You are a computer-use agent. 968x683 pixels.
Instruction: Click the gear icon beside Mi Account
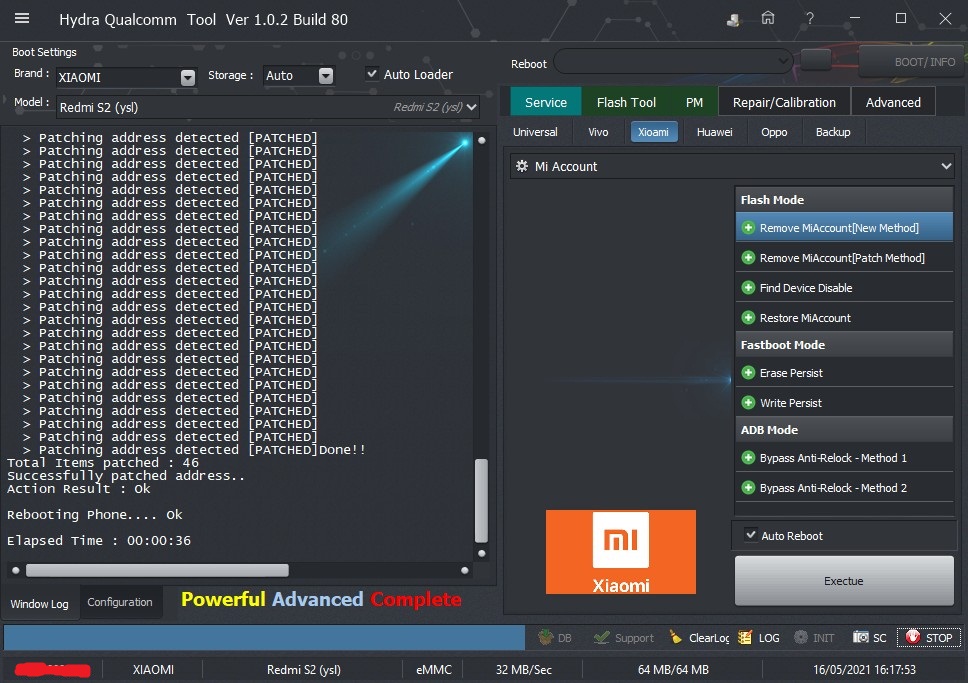click(x=522, y=166)
